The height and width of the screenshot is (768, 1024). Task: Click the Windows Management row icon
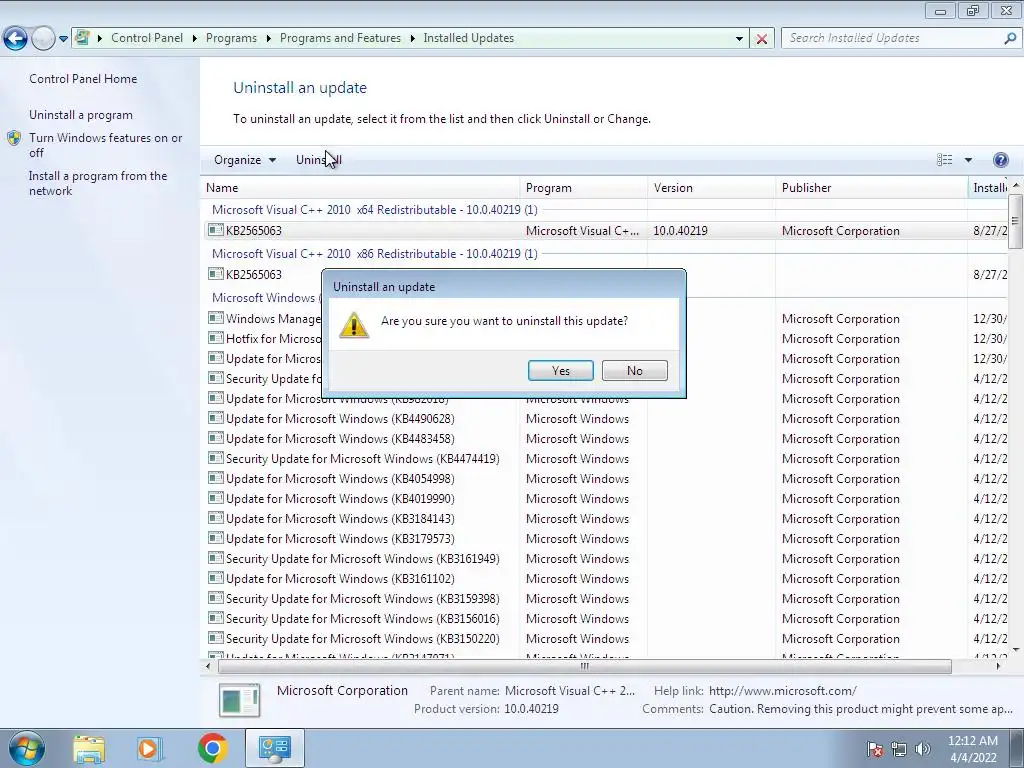[x=216, y=318]
